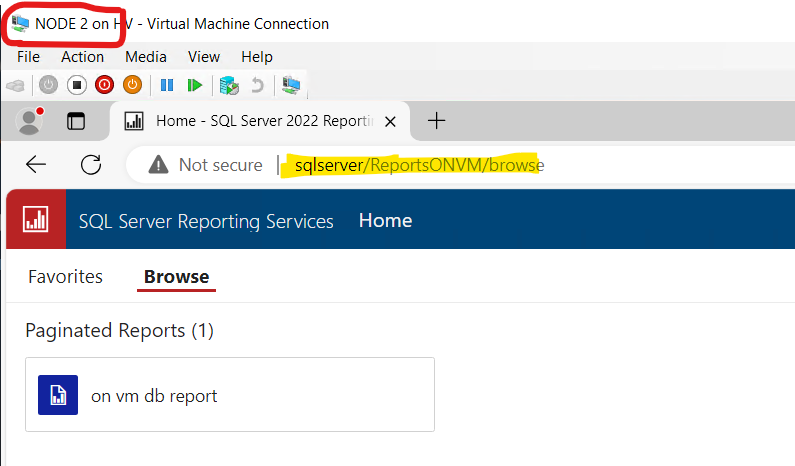Open the Action menu
This screenshot has height=466, width=795.
coord(83,57)
